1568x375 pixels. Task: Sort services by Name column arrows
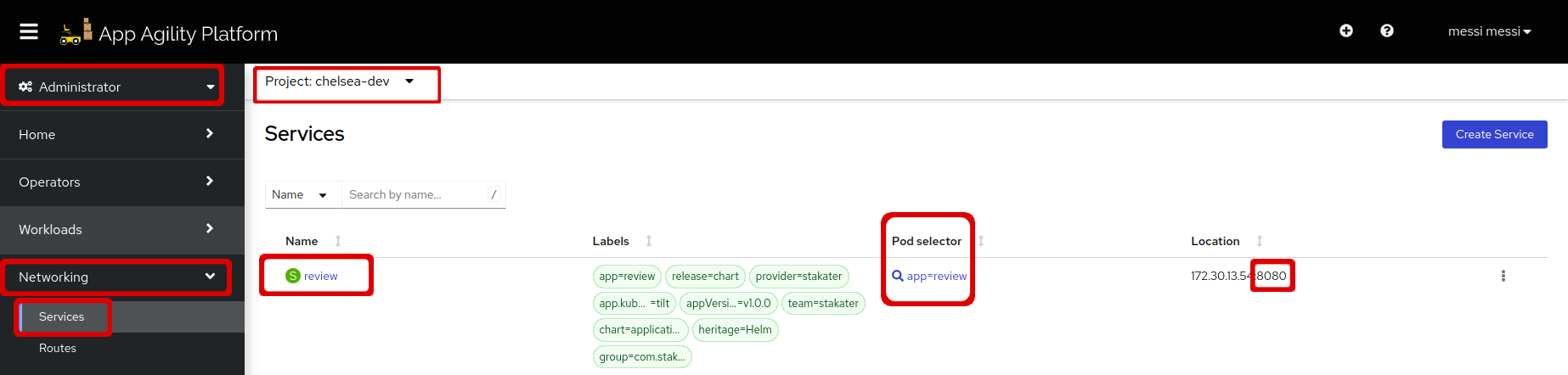pos(338,241)
